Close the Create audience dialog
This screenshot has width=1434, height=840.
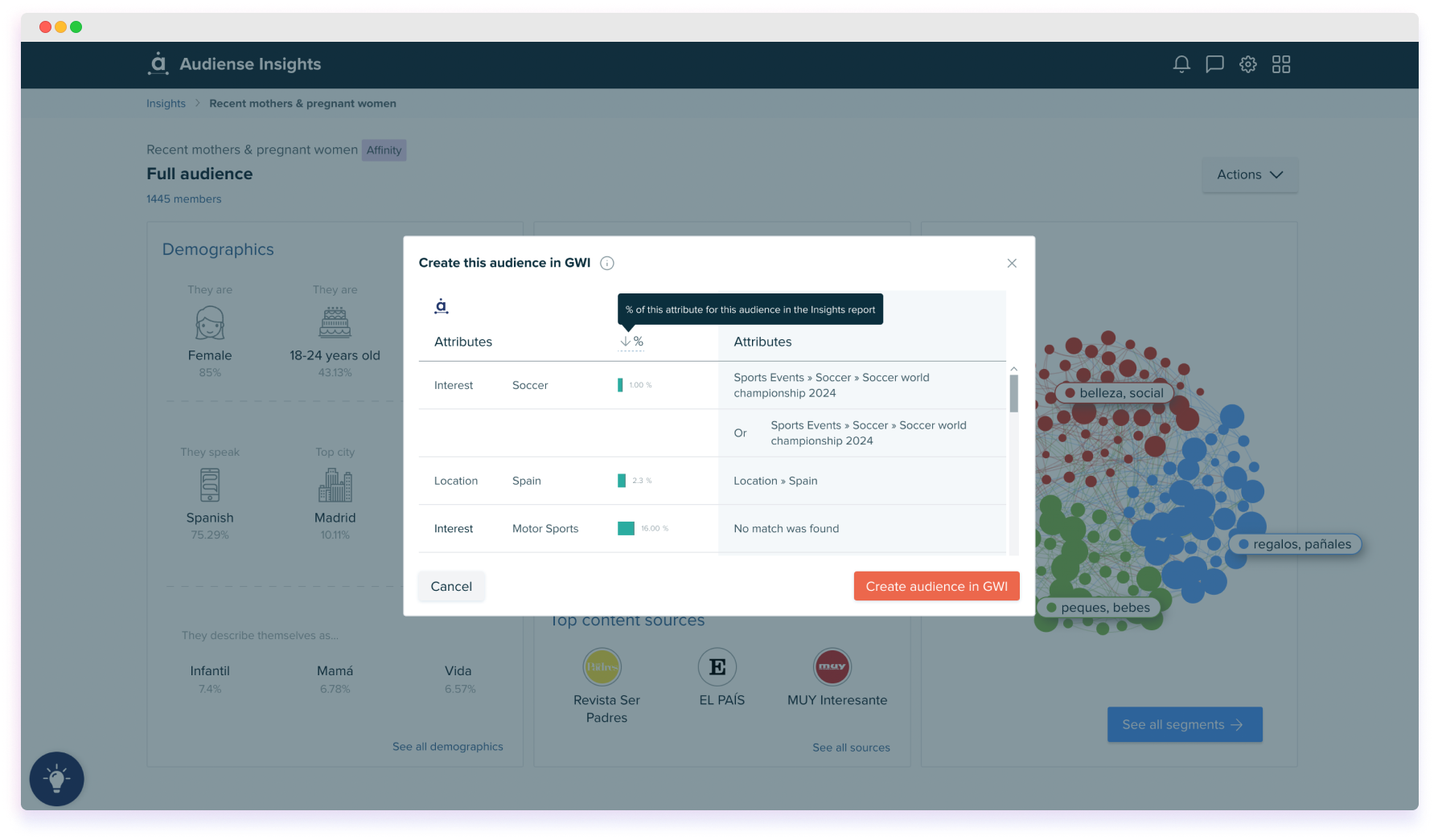point(1012,263)
